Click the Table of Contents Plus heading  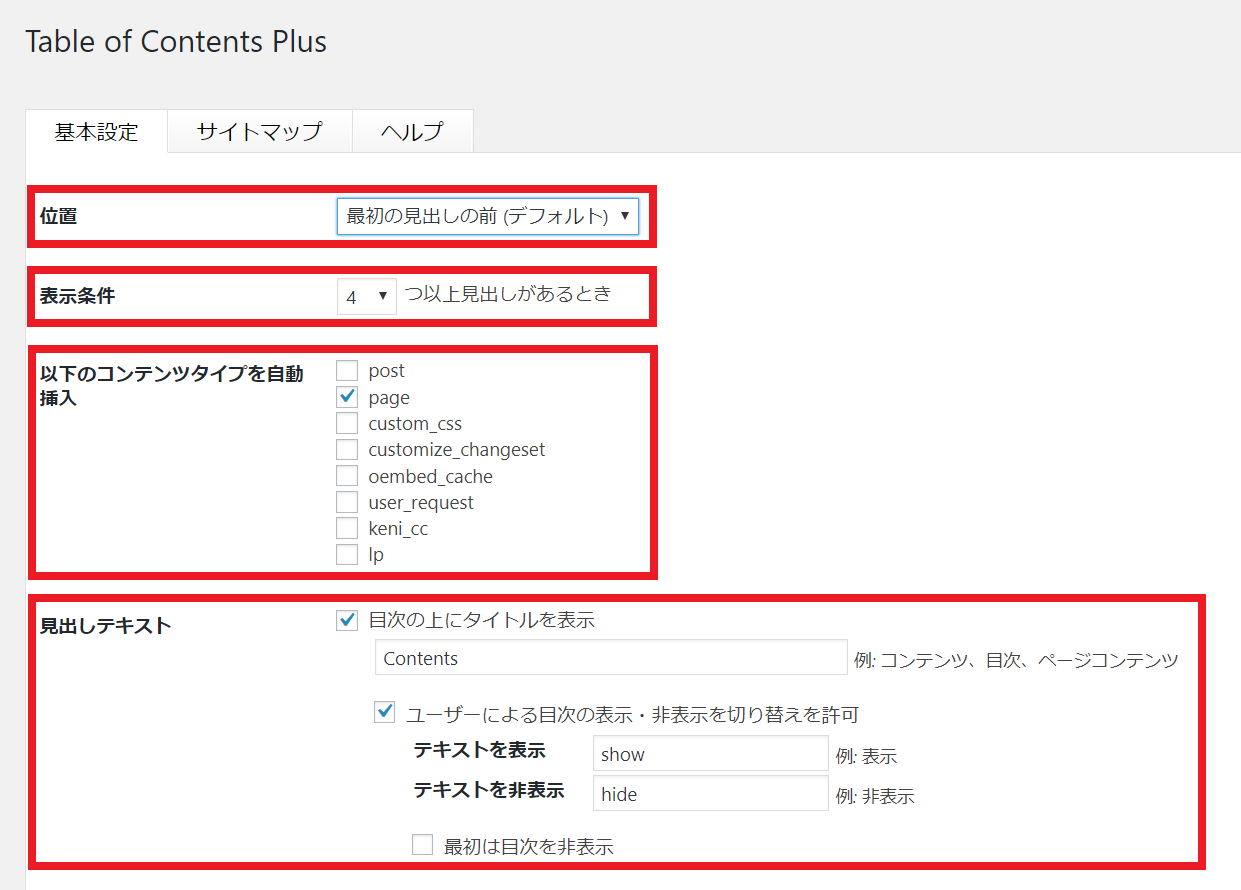[176, 42]
